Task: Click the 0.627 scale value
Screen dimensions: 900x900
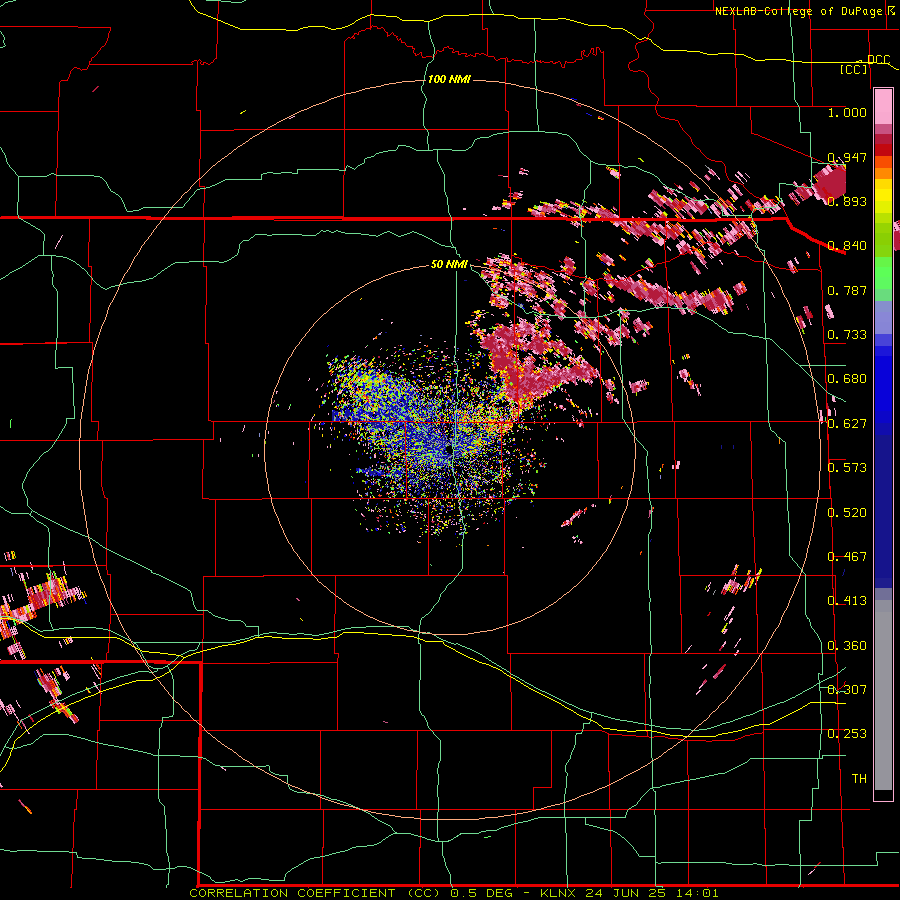Action: (847, 424)
